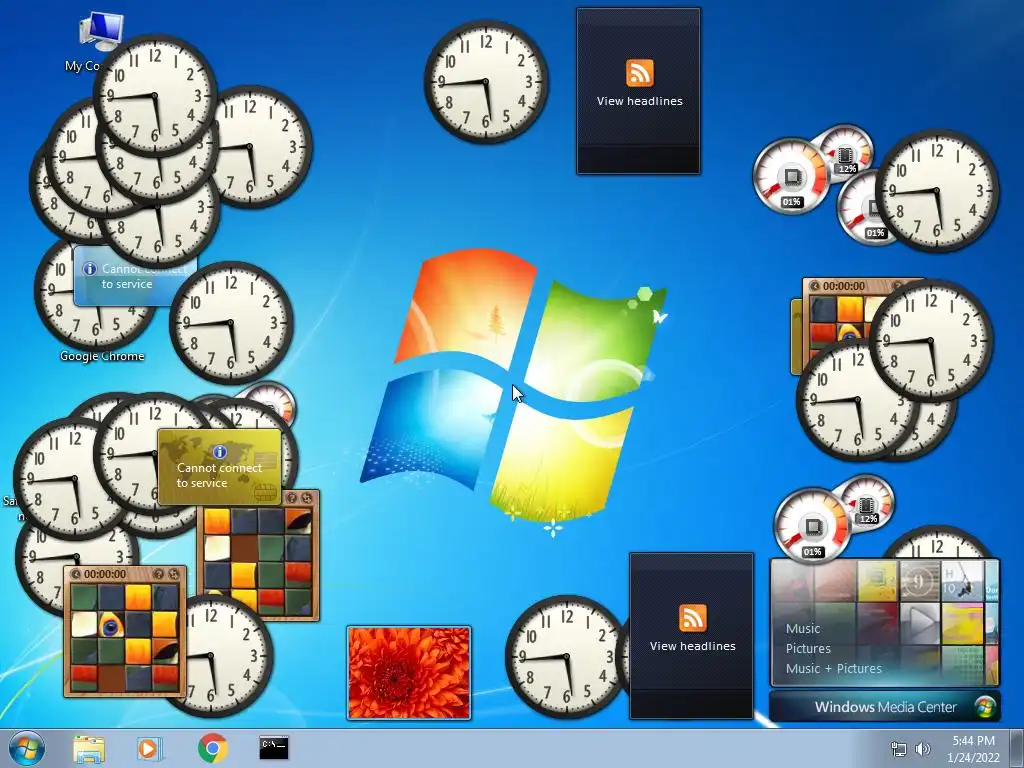Click the question mark icon on the puzzle below currency gadget
This screenshot has width=1024, height=768.
292,498
